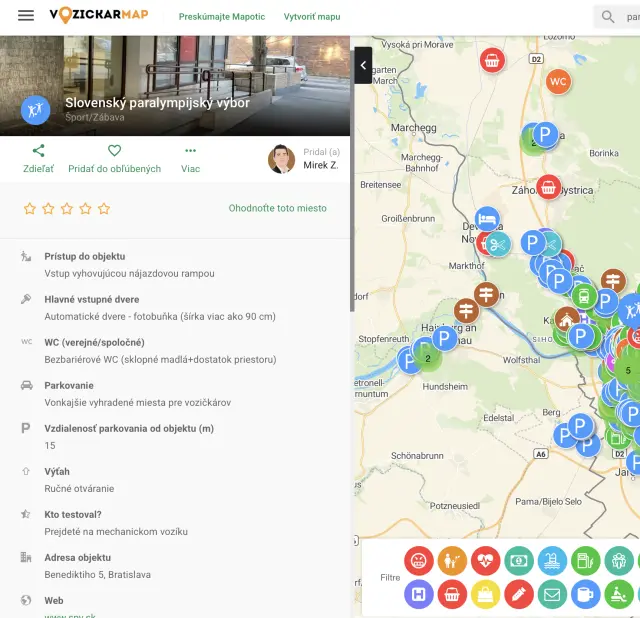Toggle the red shopping basket filter
The width and height of the screenshot is (640, 618).
452,594
